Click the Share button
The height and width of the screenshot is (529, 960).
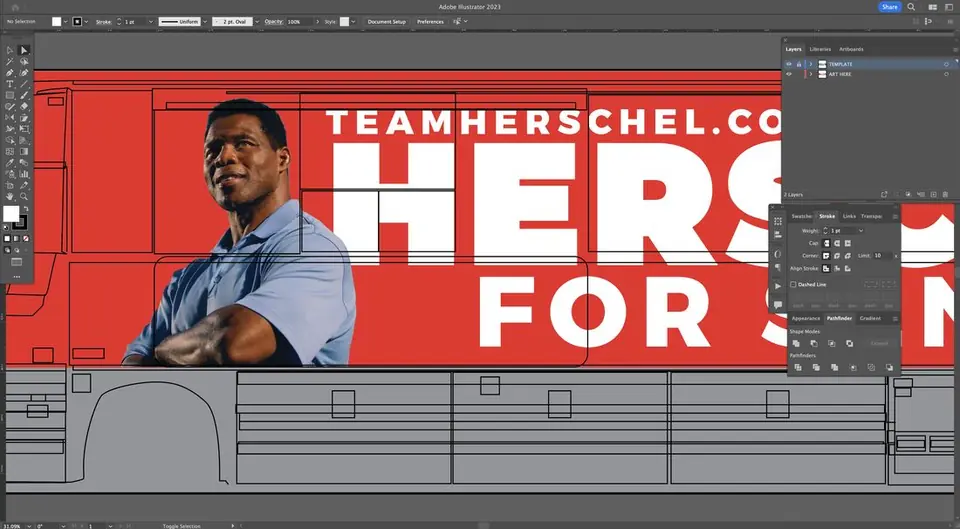(890, 7)
